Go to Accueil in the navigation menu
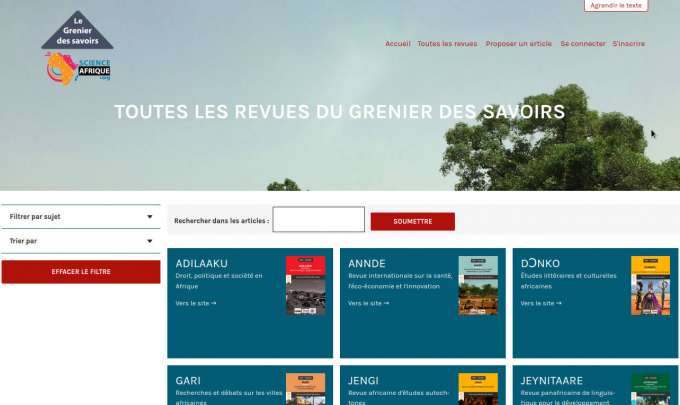 tap(398, 43)
